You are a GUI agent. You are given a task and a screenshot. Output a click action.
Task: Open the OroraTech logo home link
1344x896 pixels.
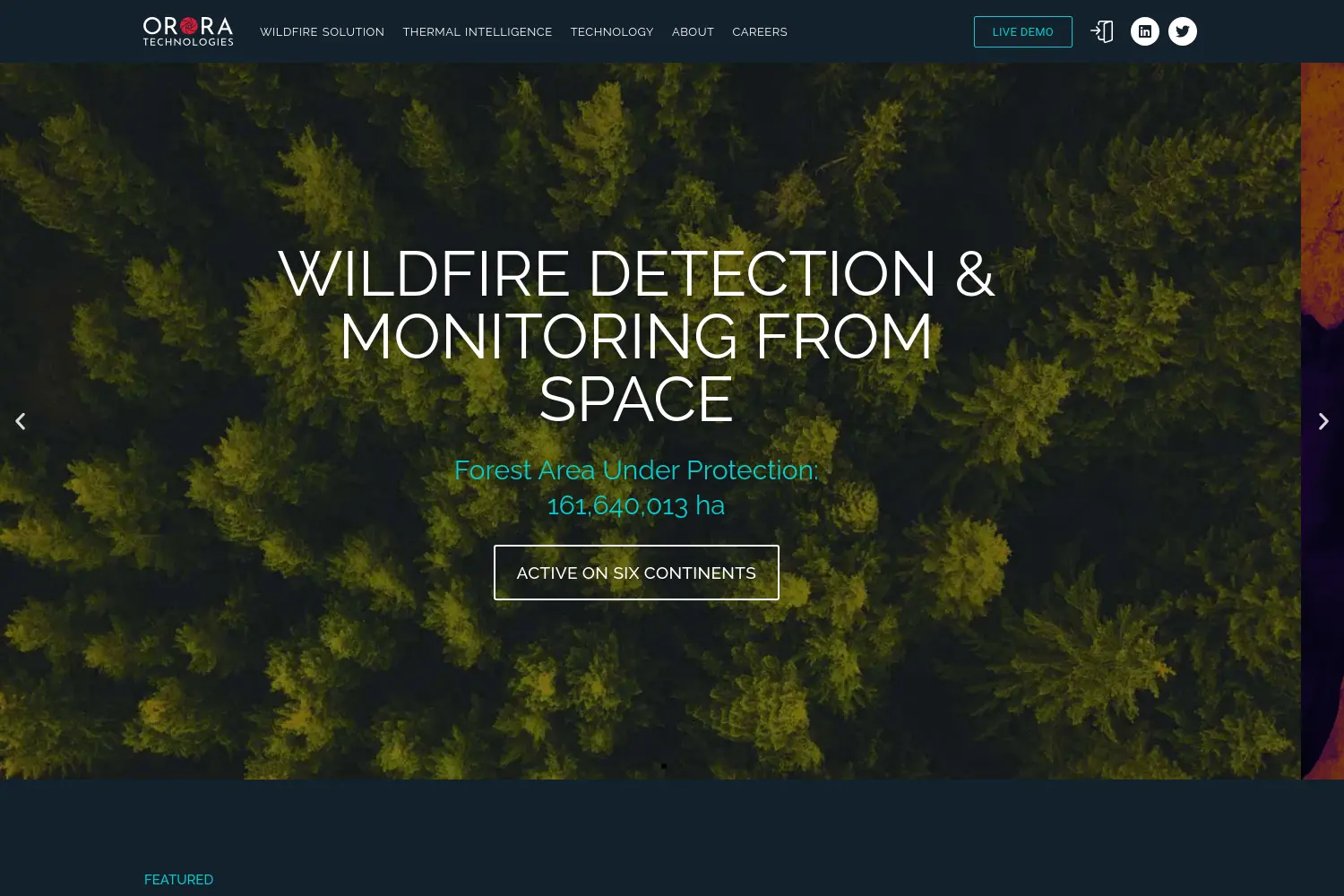[188, 31]
